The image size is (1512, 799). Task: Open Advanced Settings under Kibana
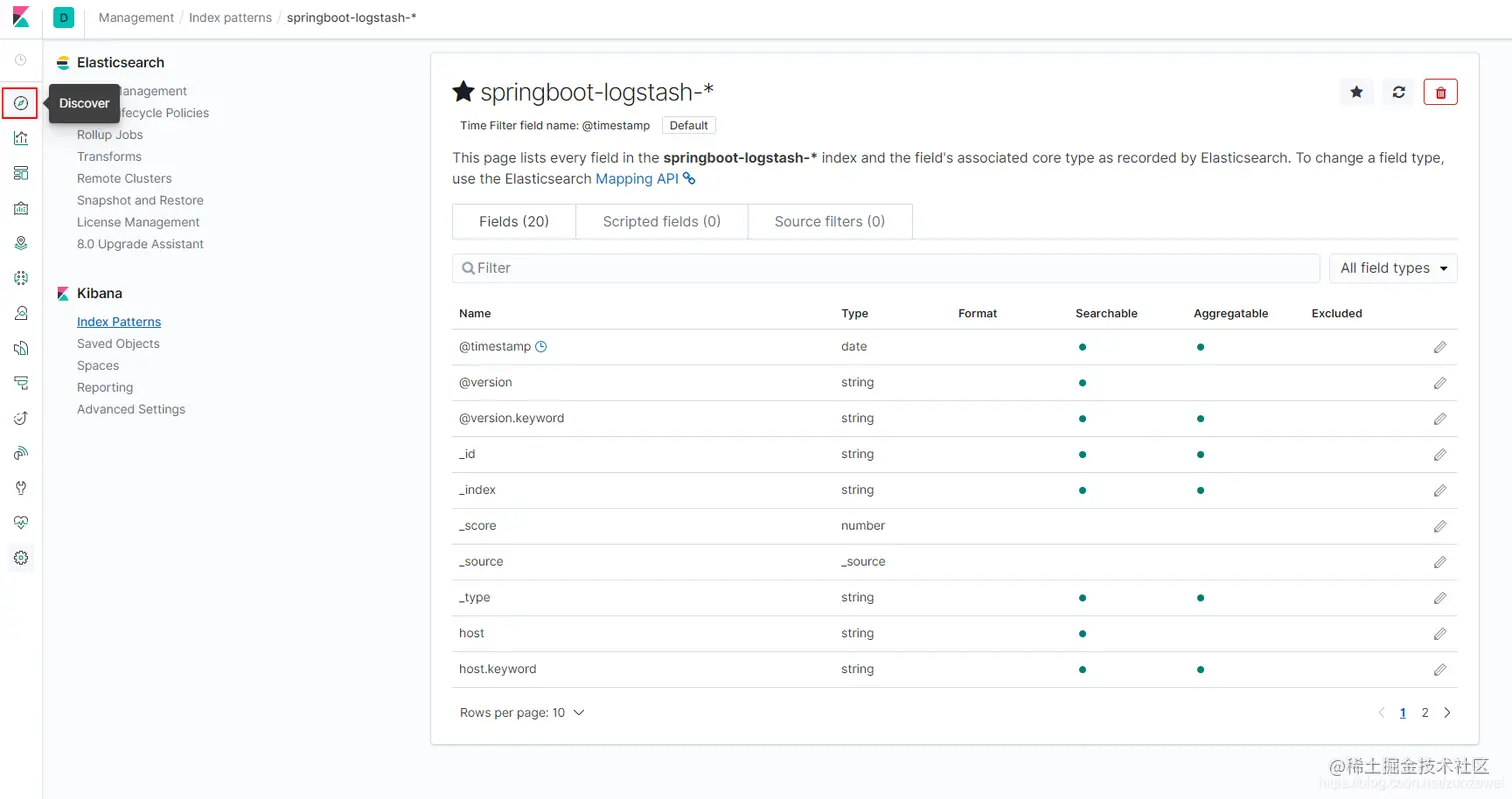pyautogui.click(x=131, y=410)
